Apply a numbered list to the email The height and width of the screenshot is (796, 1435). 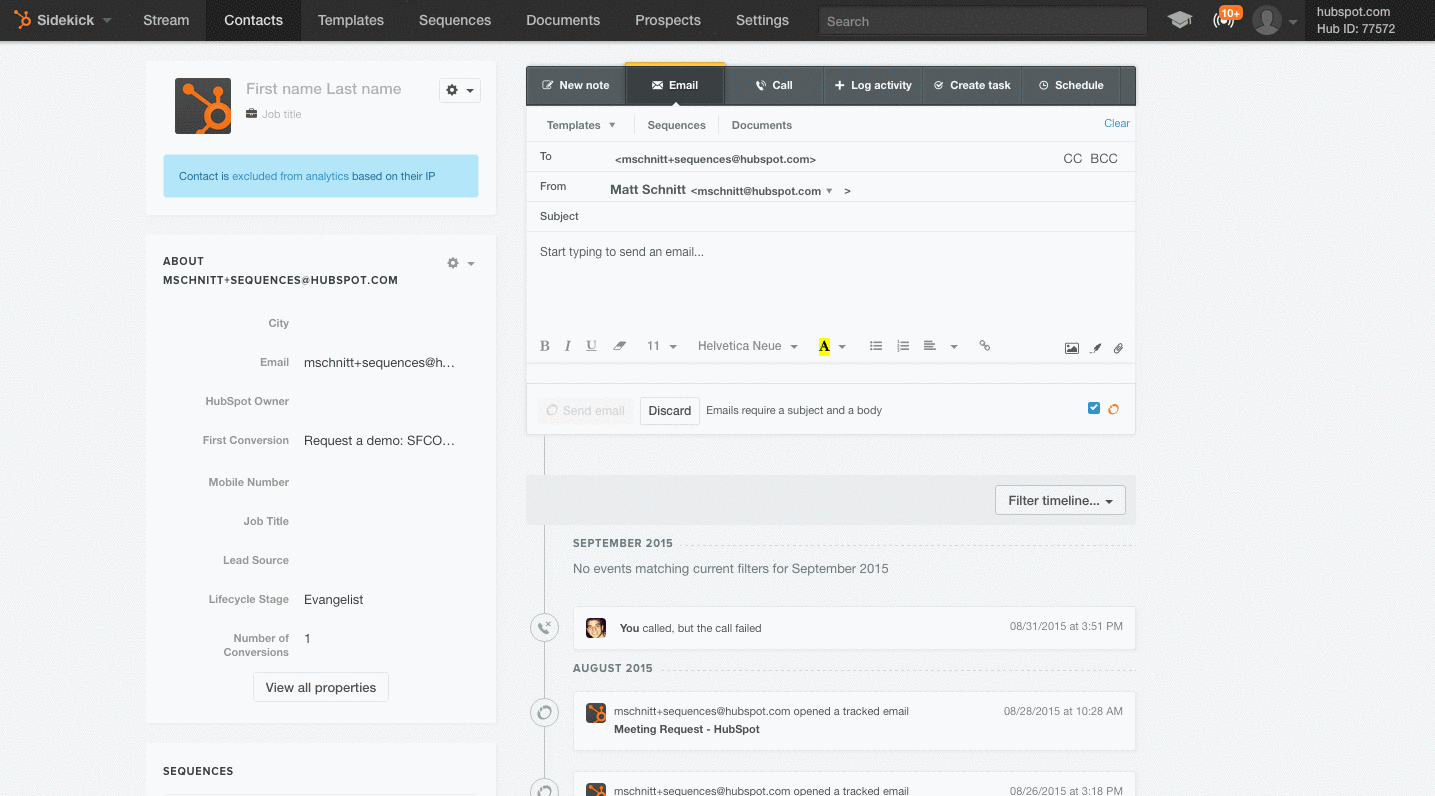[903, 346]
